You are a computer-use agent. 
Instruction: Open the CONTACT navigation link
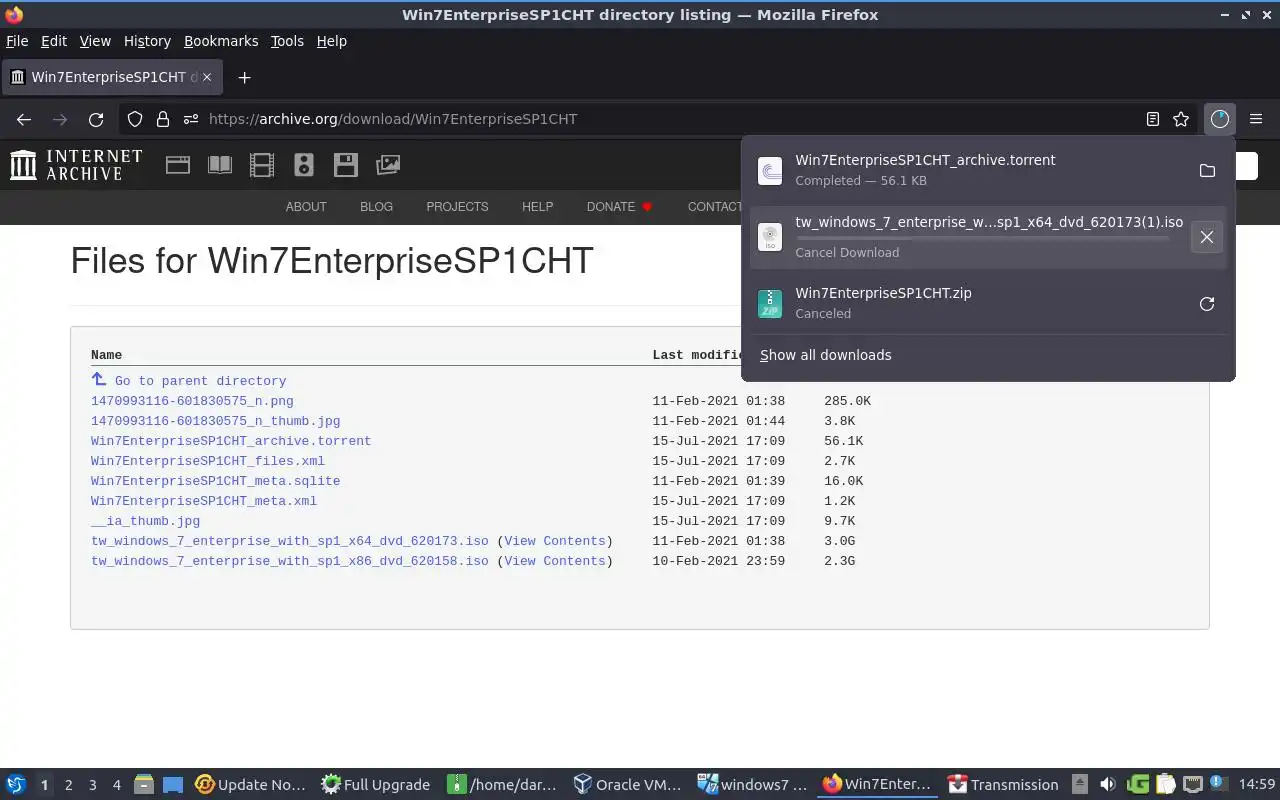(714, 207)
